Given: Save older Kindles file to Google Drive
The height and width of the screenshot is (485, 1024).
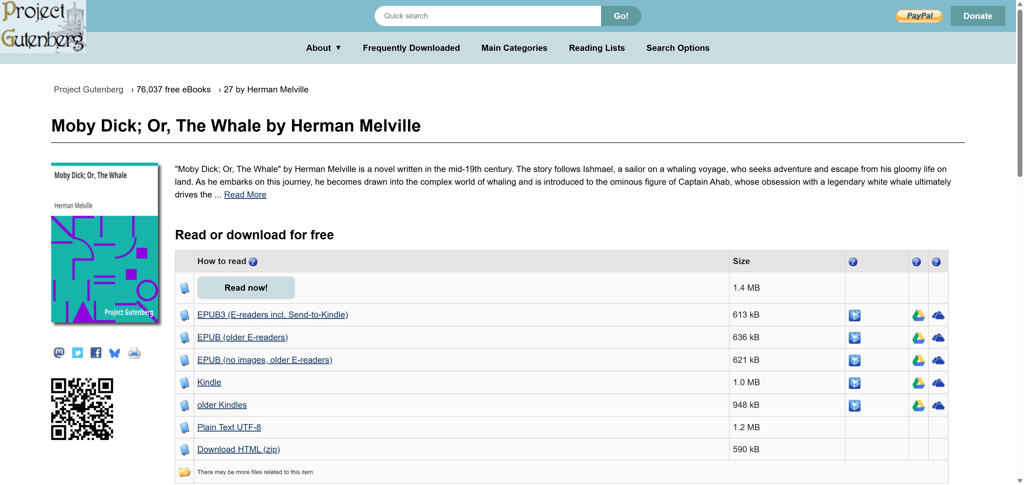Looking at the screenshot, I should pos(918,405).
